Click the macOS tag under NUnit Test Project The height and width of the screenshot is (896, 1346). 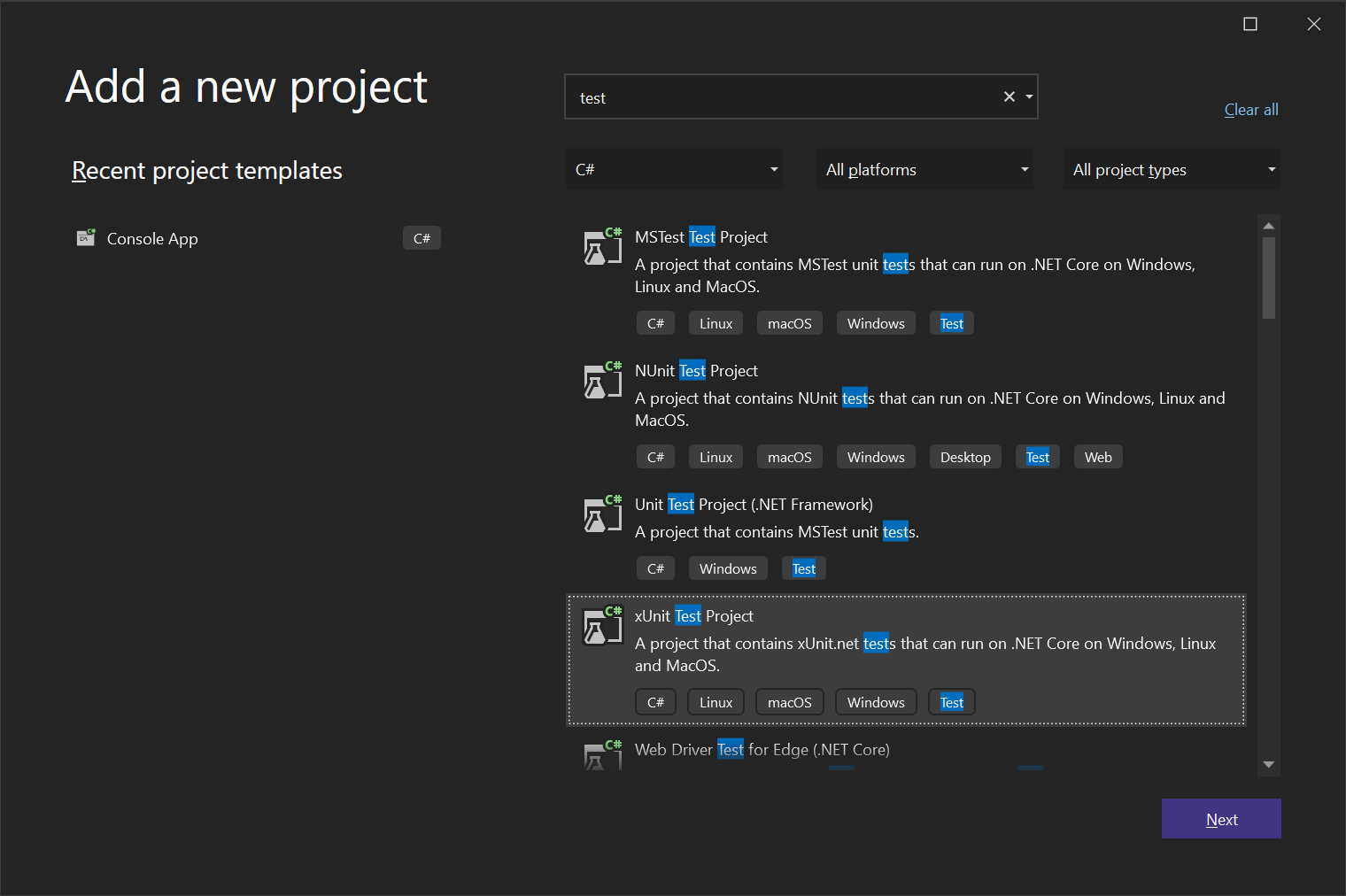[x=790, y=457]
